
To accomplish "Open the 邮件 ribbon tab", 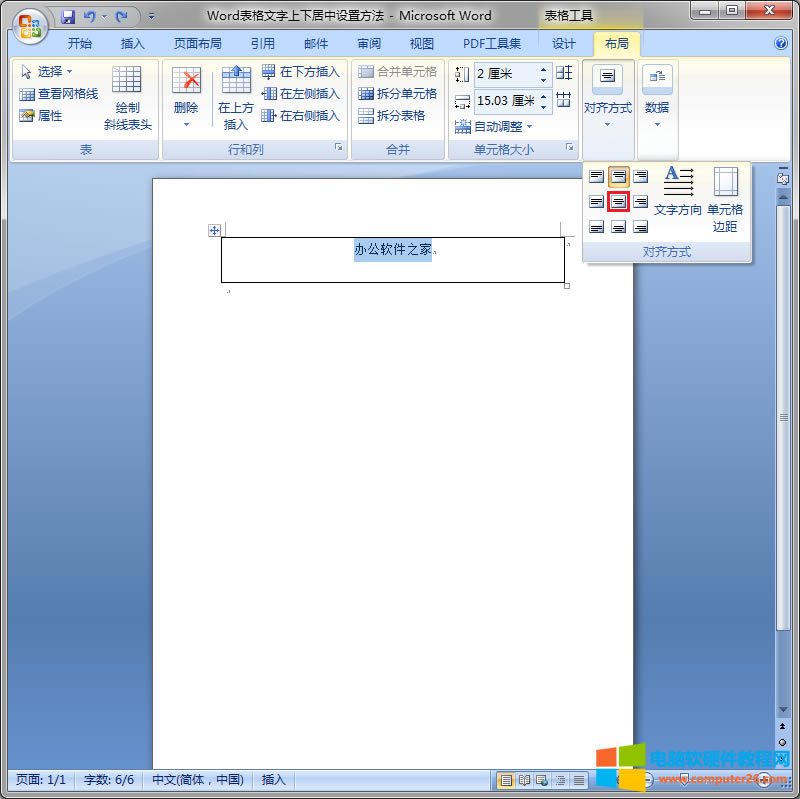I will coord(315,43).
